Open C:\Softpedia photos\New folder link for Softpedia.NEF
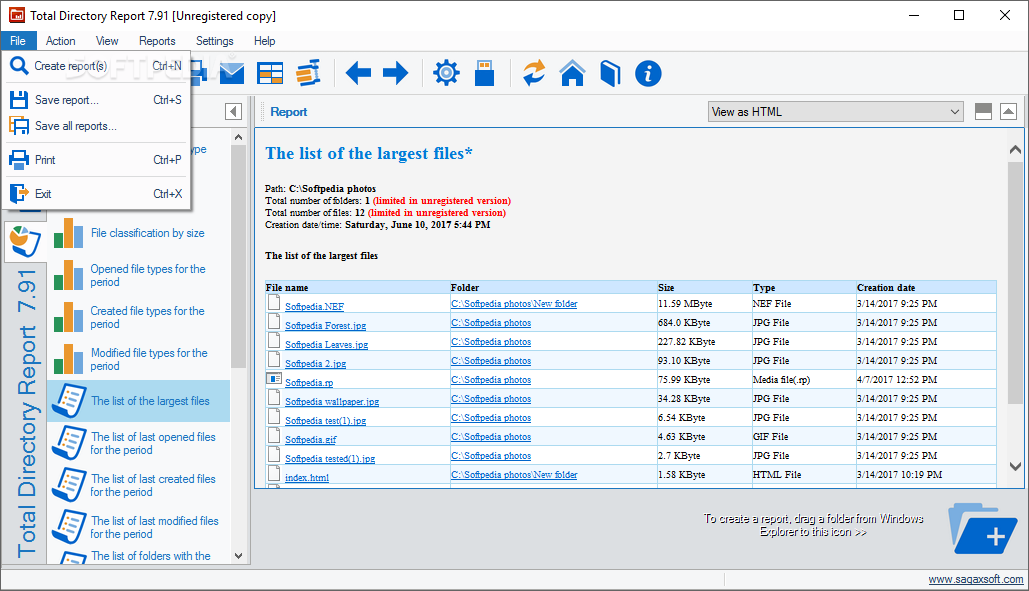 pyautogui.click(x=514, y=304)
